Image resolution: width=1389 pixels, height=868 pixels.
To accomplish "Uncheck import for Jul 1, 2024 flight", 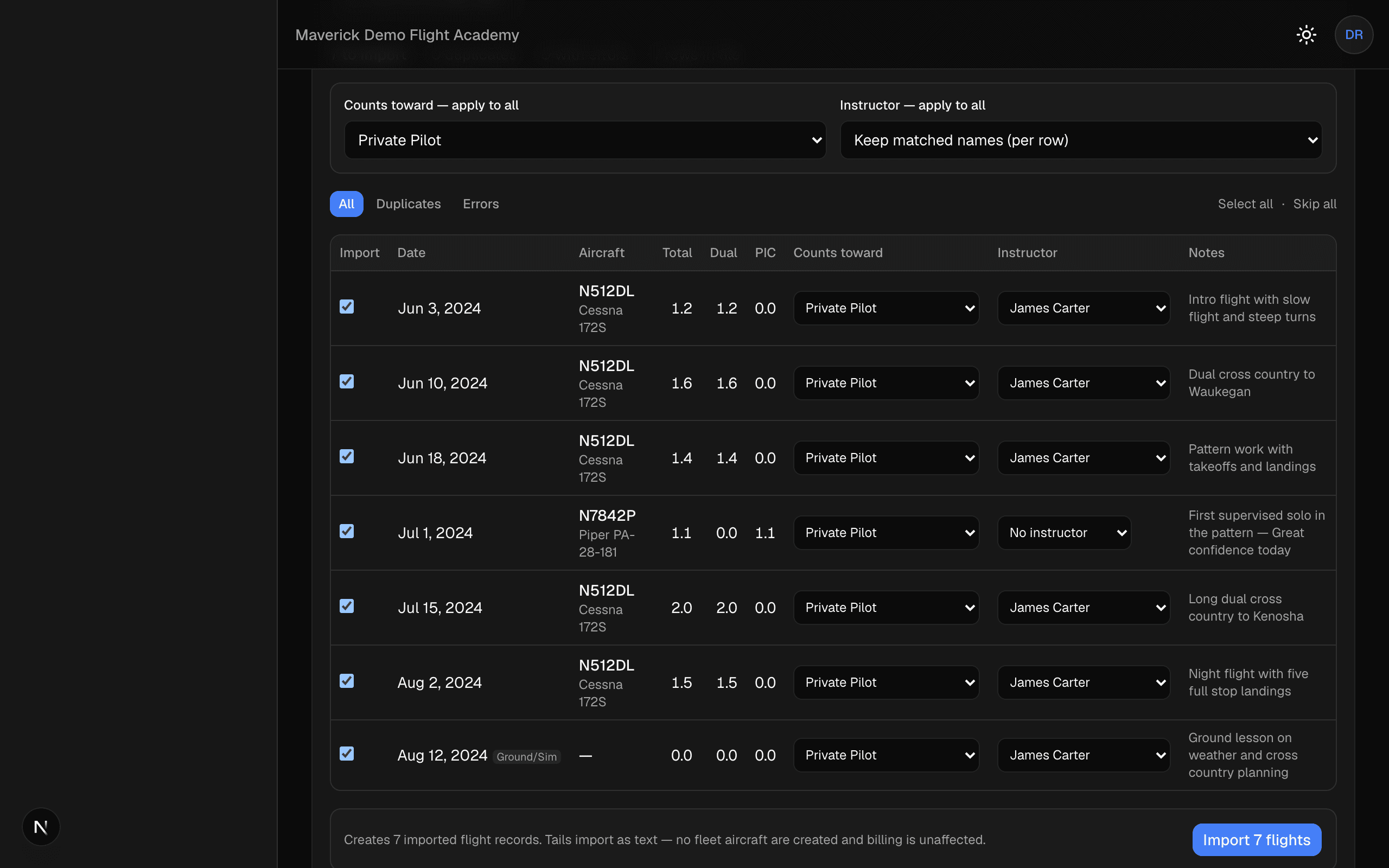I will [347, 531].
